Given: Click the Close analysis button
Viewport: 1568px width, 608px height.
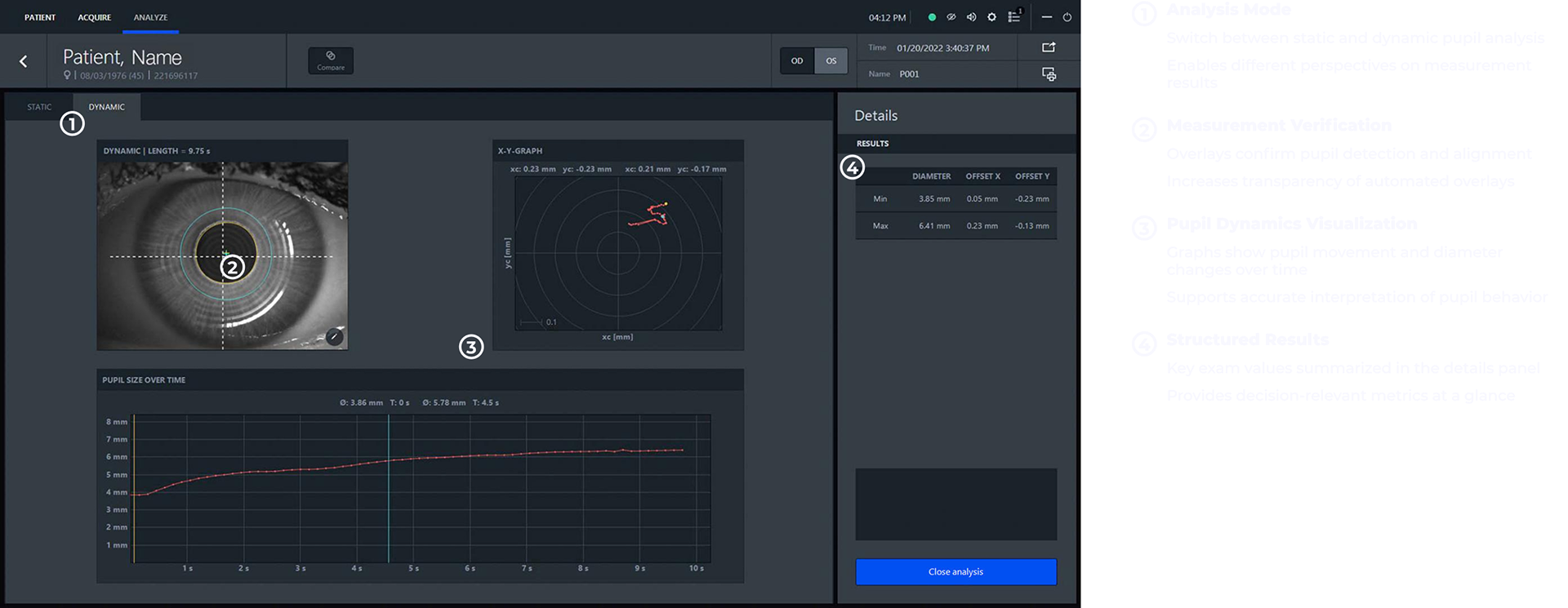Looking at the screenshot, I should pos(955,571).
